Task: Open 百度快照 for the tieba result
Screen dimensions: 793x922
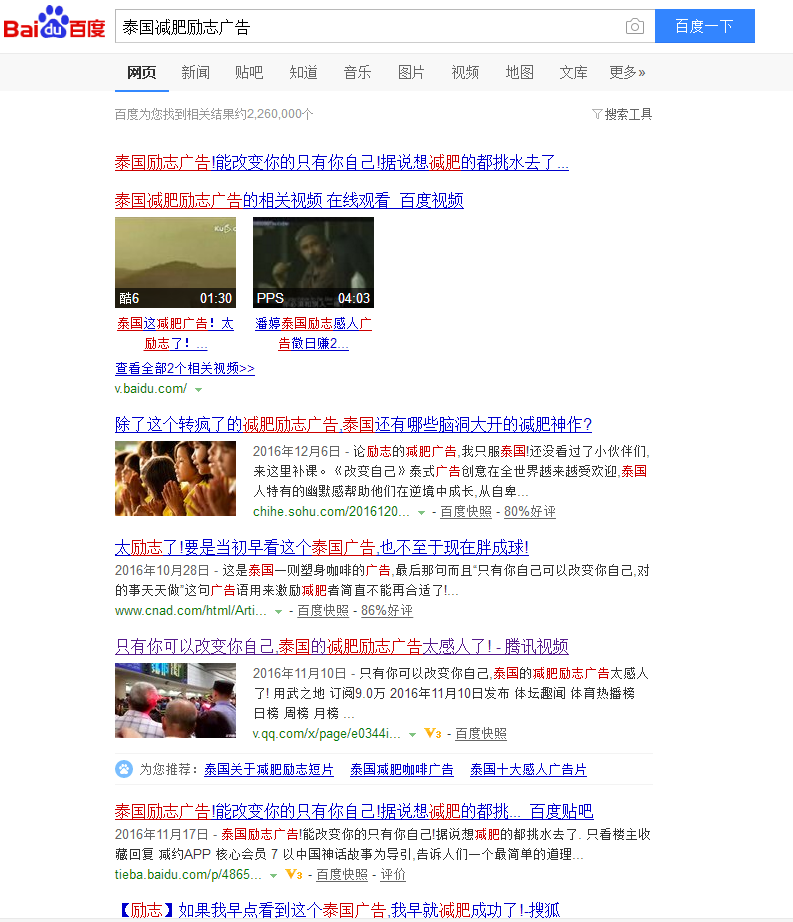Action: [342, 874]
